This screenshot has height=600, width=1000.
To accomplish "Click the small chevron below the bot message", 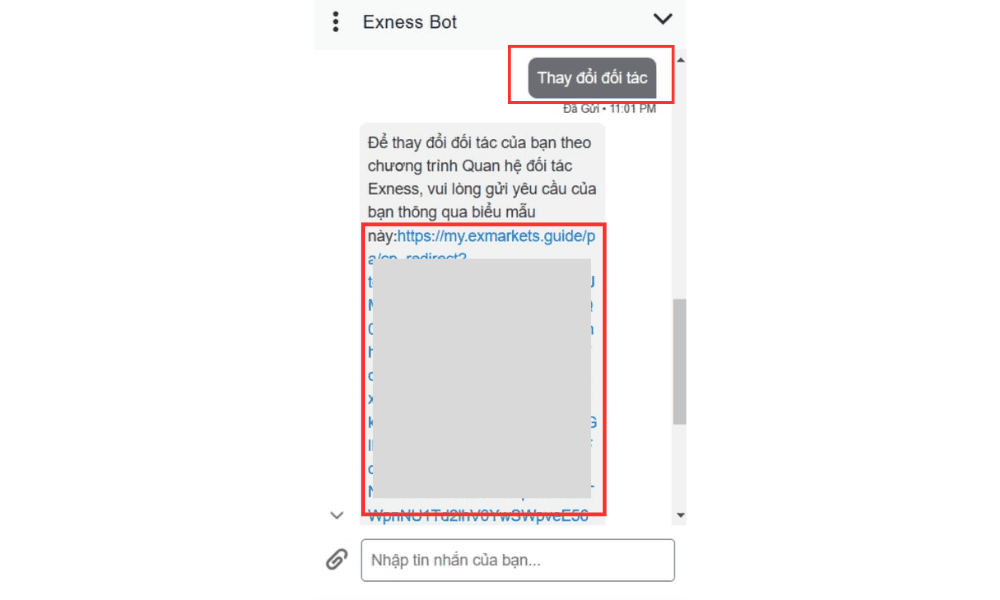I will [337, 515].
